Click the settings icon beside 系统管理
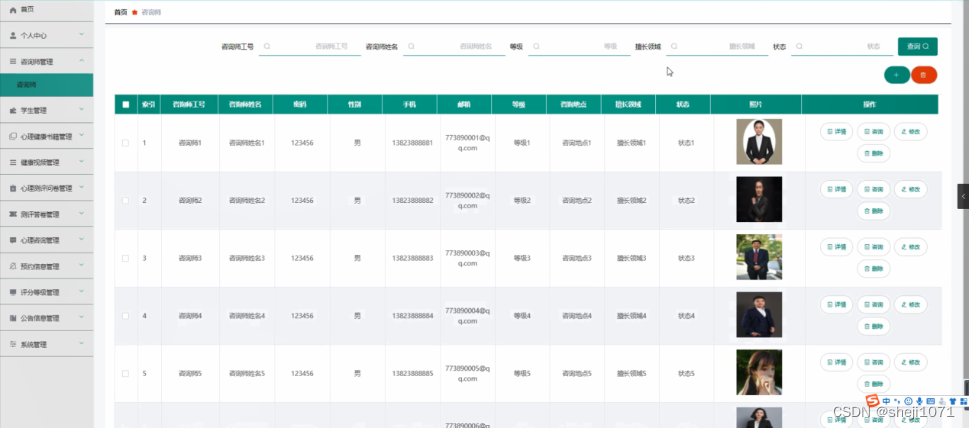970x429 pixels. click(13, 344)
